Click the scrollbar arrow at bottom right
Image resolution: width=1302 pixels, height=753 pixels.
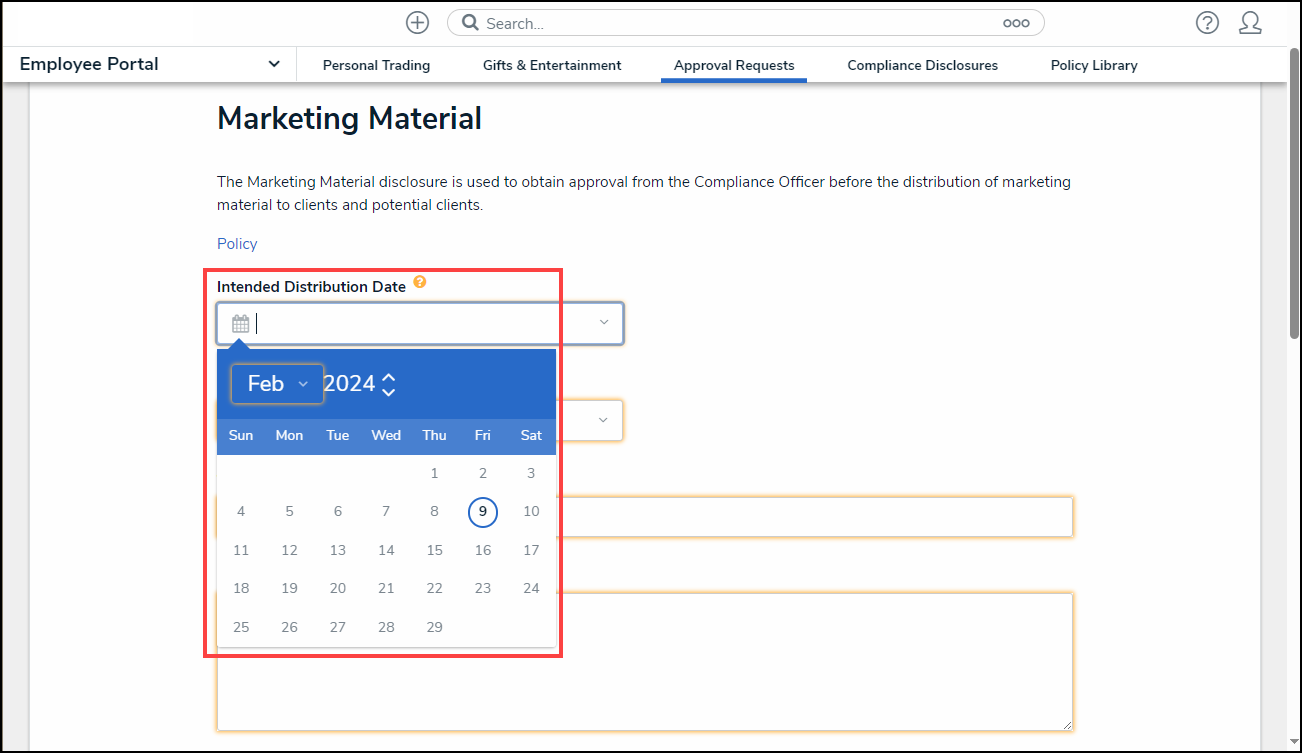[x=1293, y=743]
